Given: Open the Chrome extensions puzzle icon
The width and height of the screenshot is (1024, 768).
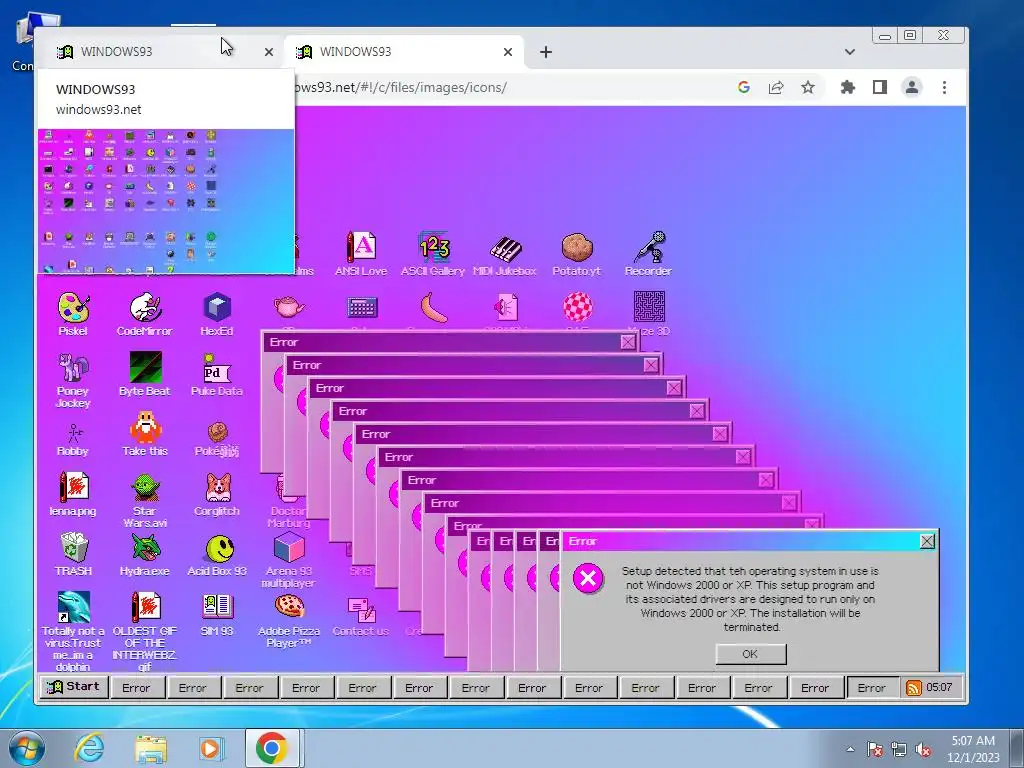Looking at the screenshot, I should (x=848, y=87).
